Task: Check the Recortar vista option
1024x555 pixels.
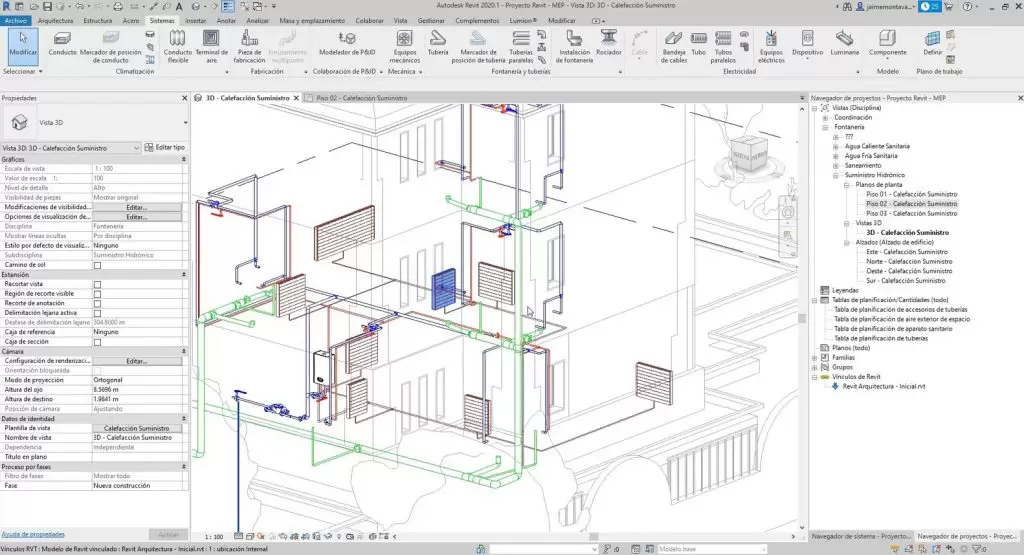Action: coord(97,284)
